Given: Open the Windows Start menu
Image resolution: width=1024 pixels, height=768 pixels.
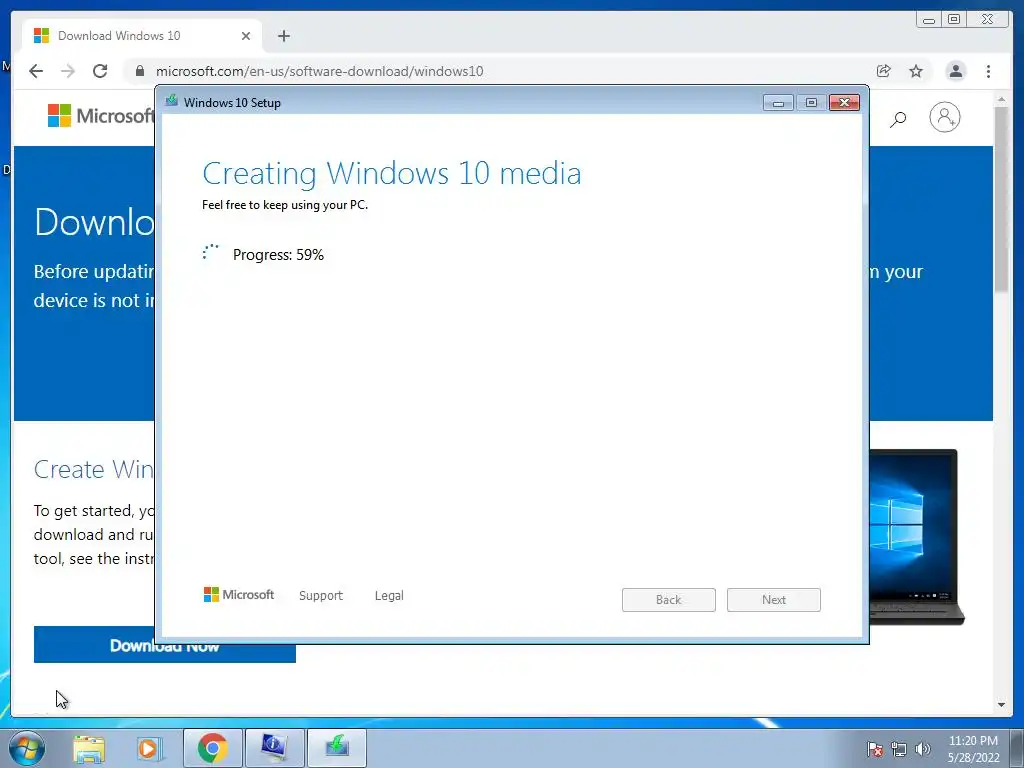Looking at the screenshot, I should 26,748.
